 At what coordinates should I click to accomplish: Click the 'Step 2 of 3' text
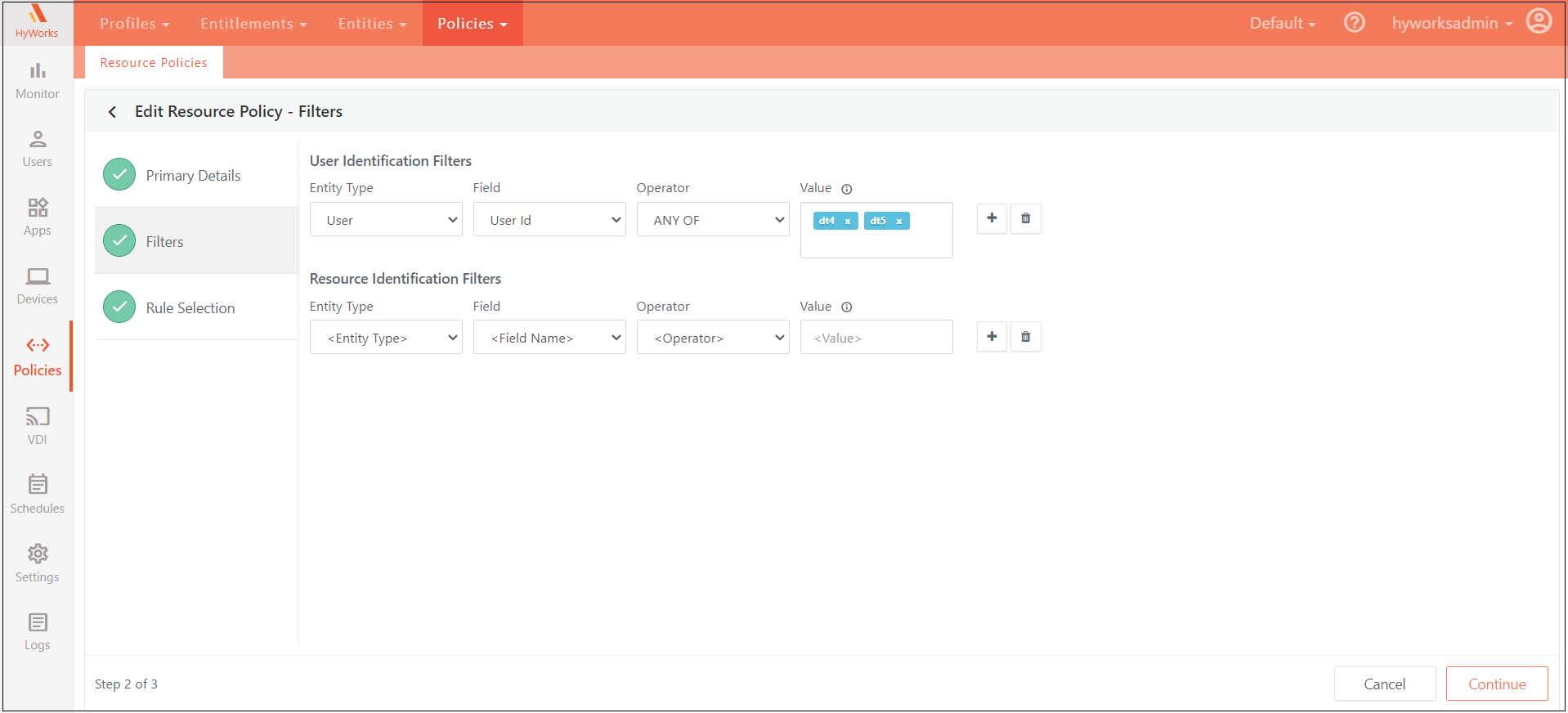point(126,684)
